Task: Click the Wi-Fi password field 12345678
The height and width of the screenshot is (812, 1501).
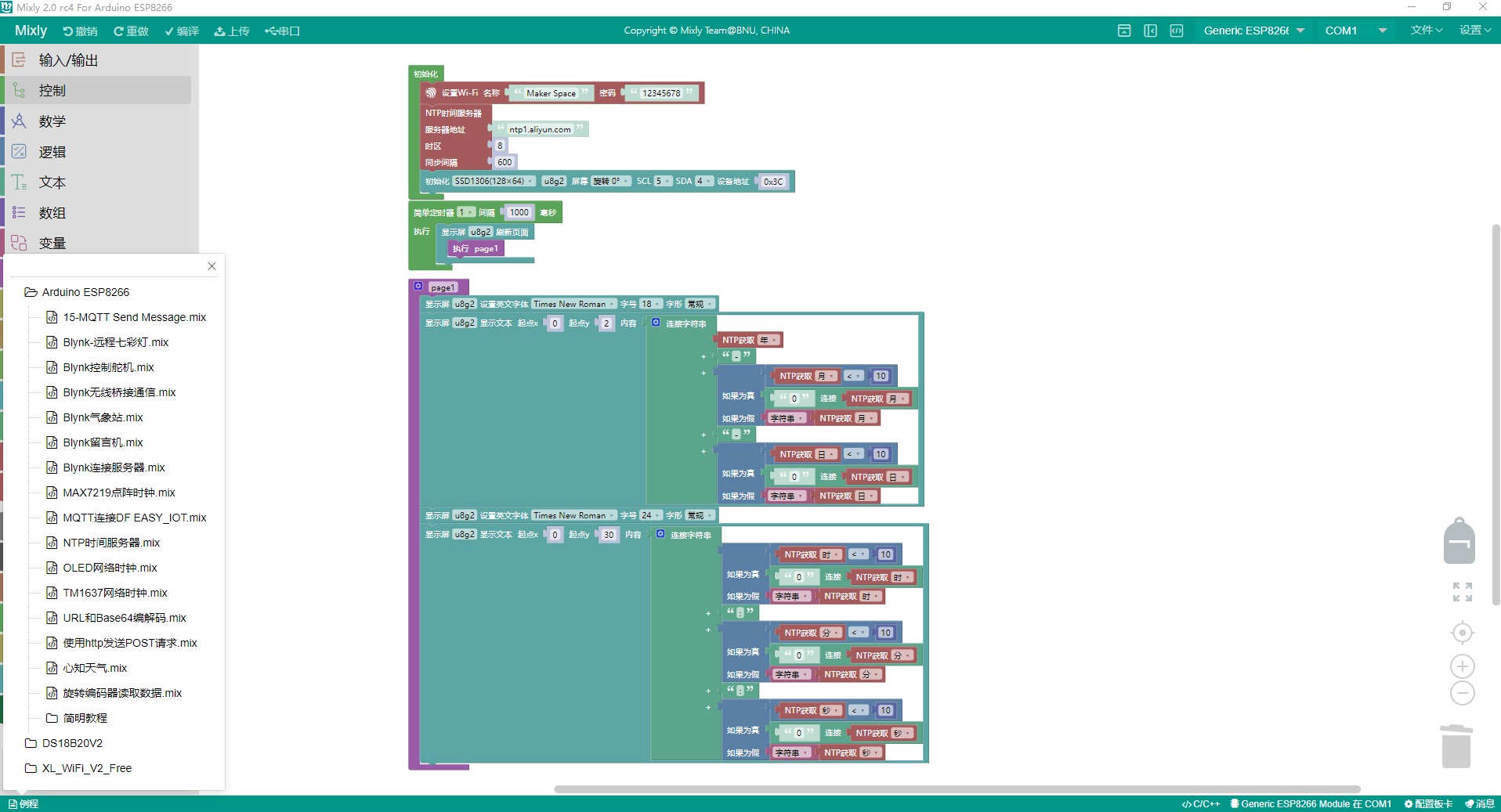Action: pyautogui.click(x=661, y=93)
